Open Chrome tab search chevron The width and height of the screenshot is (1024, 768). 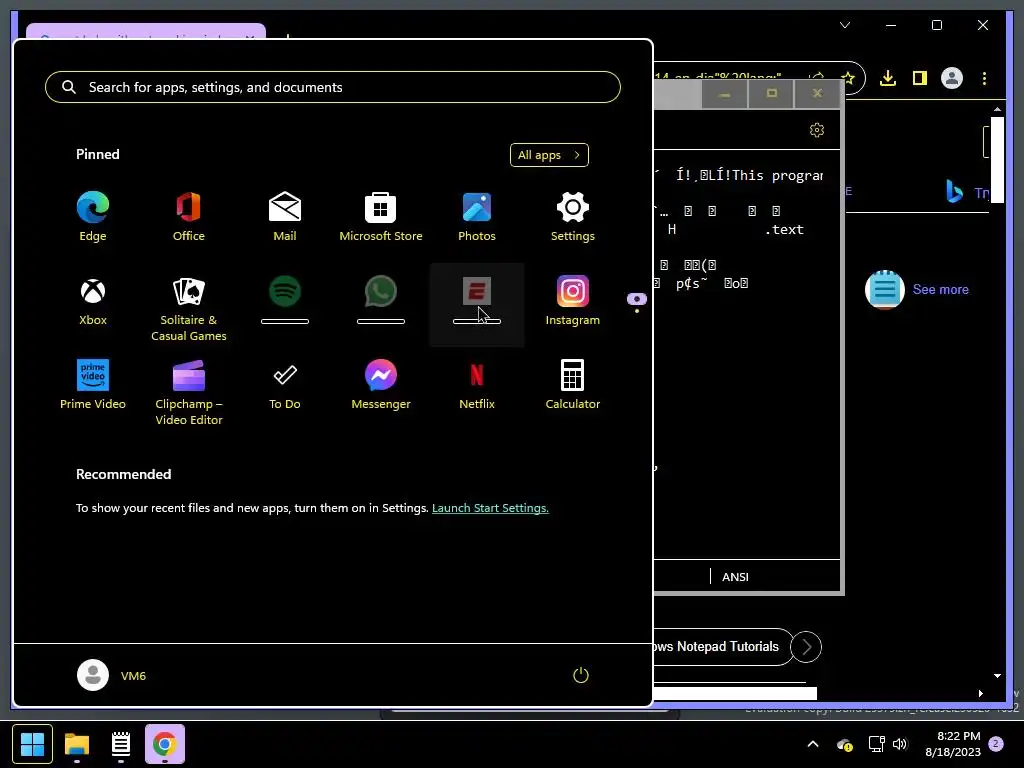point(845,25)
